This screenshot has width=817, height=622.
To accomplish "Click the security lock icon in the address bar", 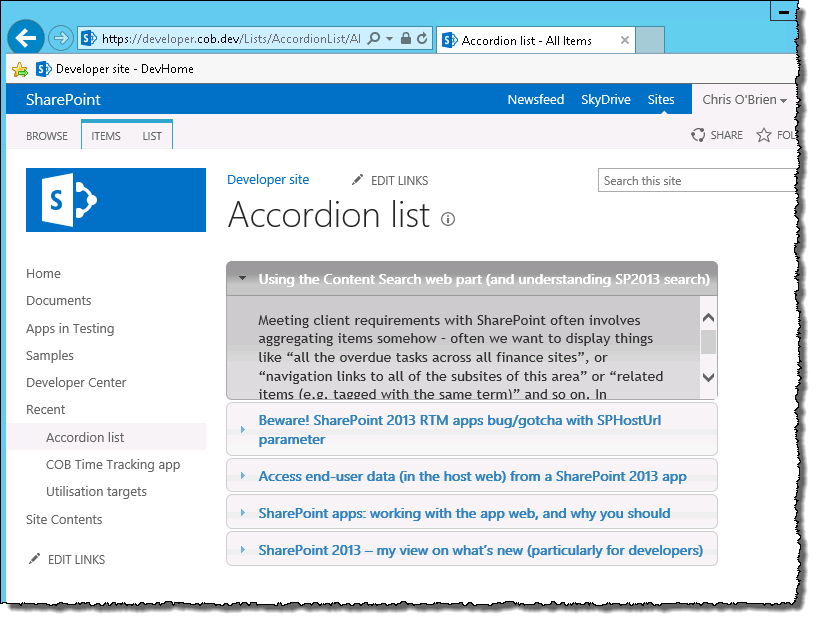I will [x=406, y=39].
